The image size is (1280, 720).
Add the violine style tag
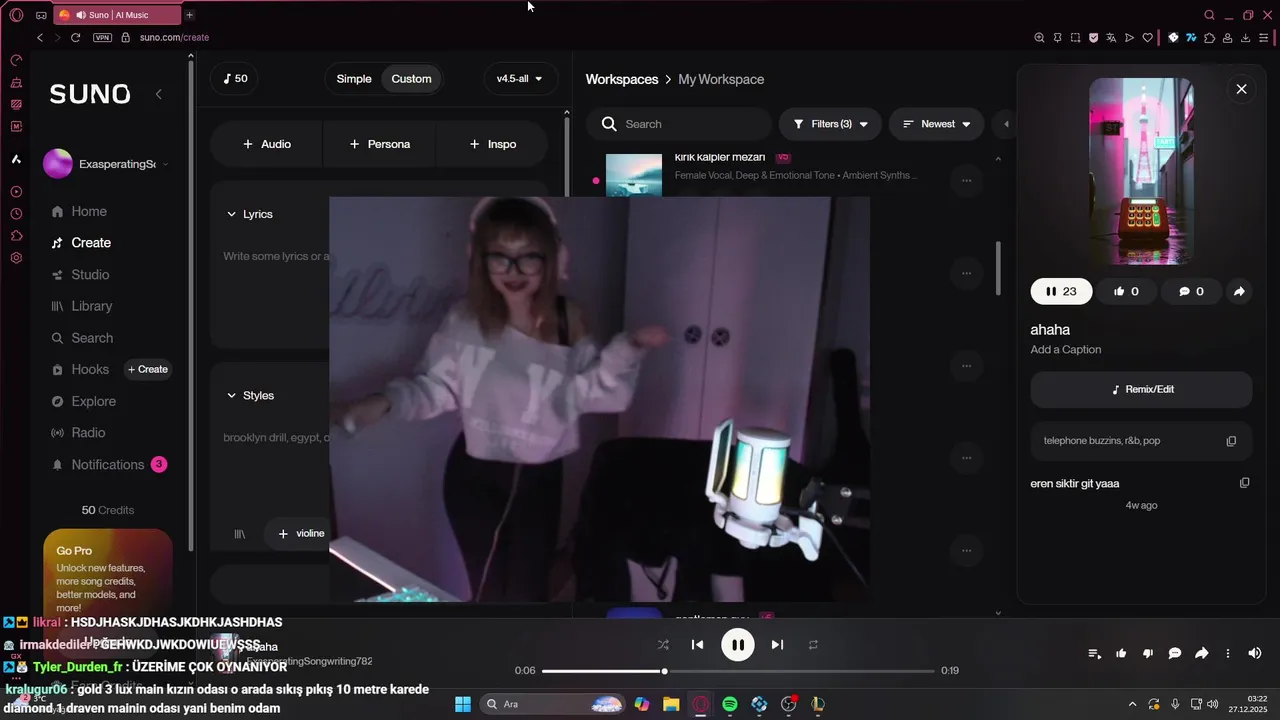click(301, 534)
